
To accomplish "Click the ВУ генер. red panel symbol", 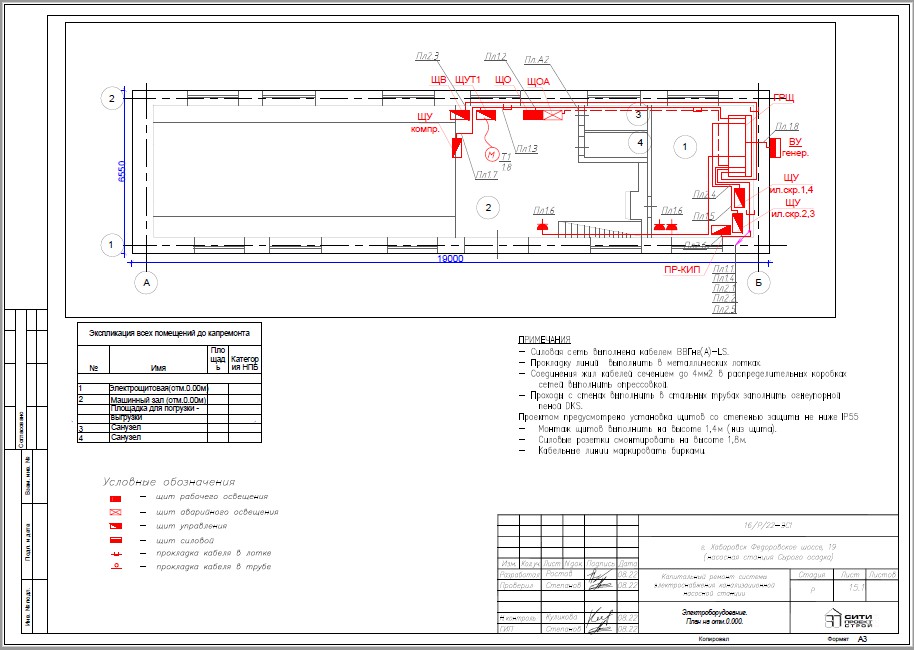I will click(x=775, y=147).
